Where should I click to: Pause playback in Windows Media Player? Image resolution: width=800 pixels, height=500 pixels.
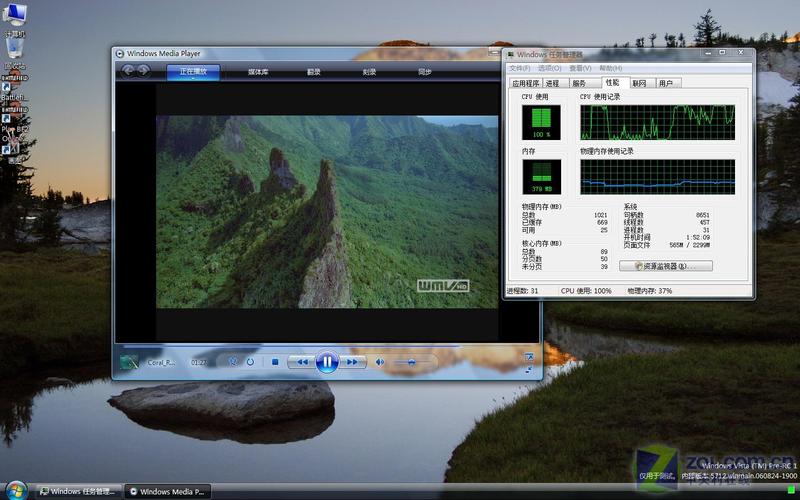tap(327, 362)
